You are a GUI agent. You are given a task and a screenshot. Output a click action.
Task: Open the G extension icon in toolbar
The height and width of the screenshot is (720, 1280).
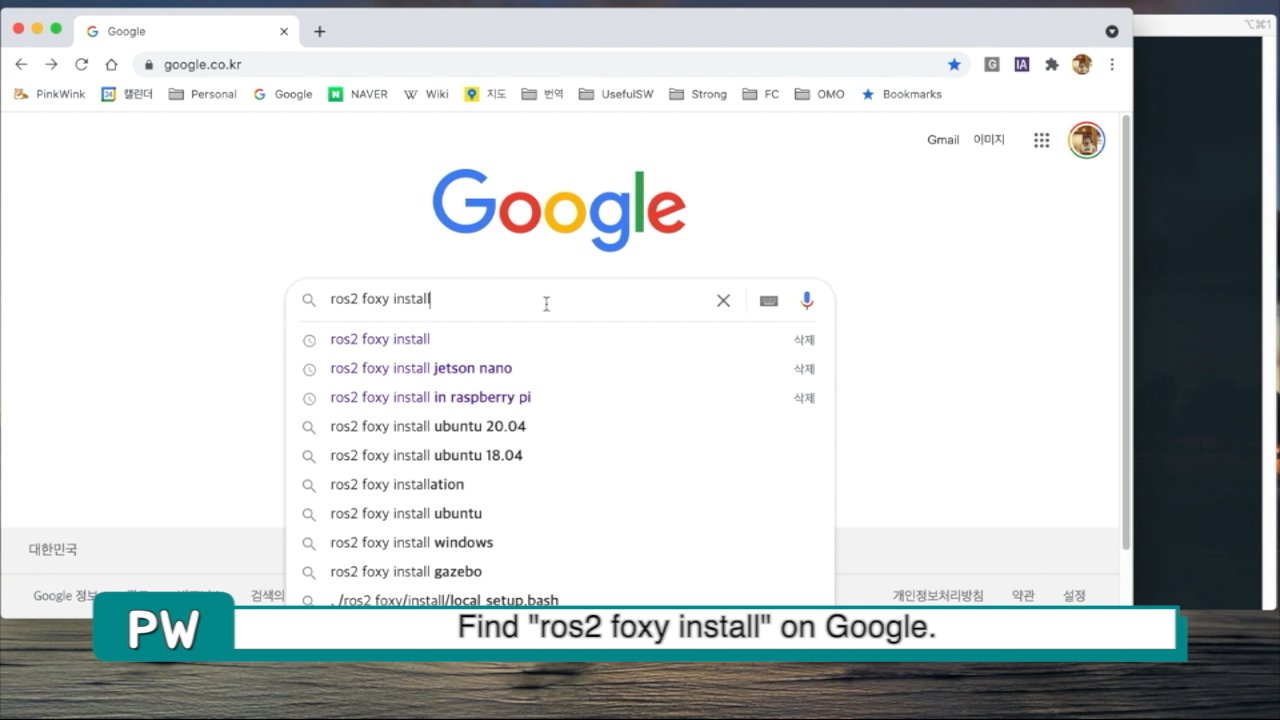pos(992,64)
